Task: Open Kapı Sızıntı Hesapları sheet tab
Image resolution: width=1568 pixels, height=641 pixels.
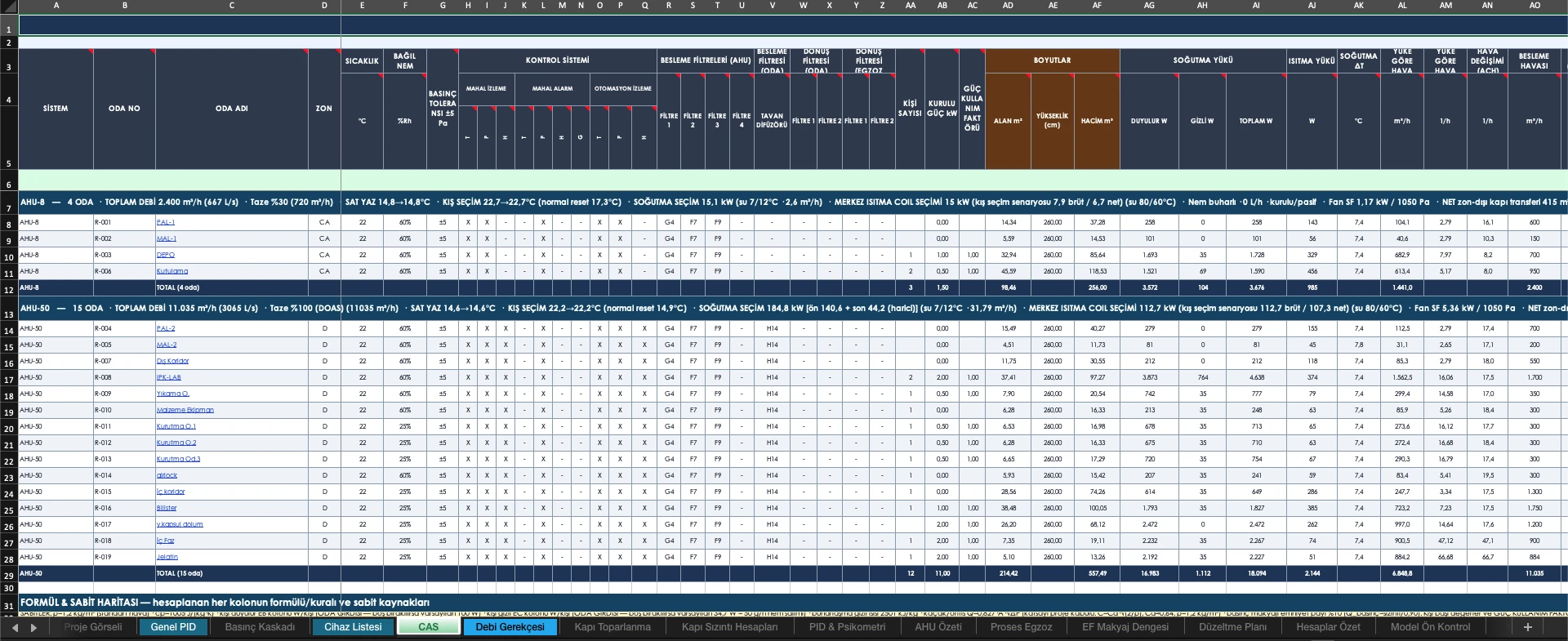Action: (730, 627)
